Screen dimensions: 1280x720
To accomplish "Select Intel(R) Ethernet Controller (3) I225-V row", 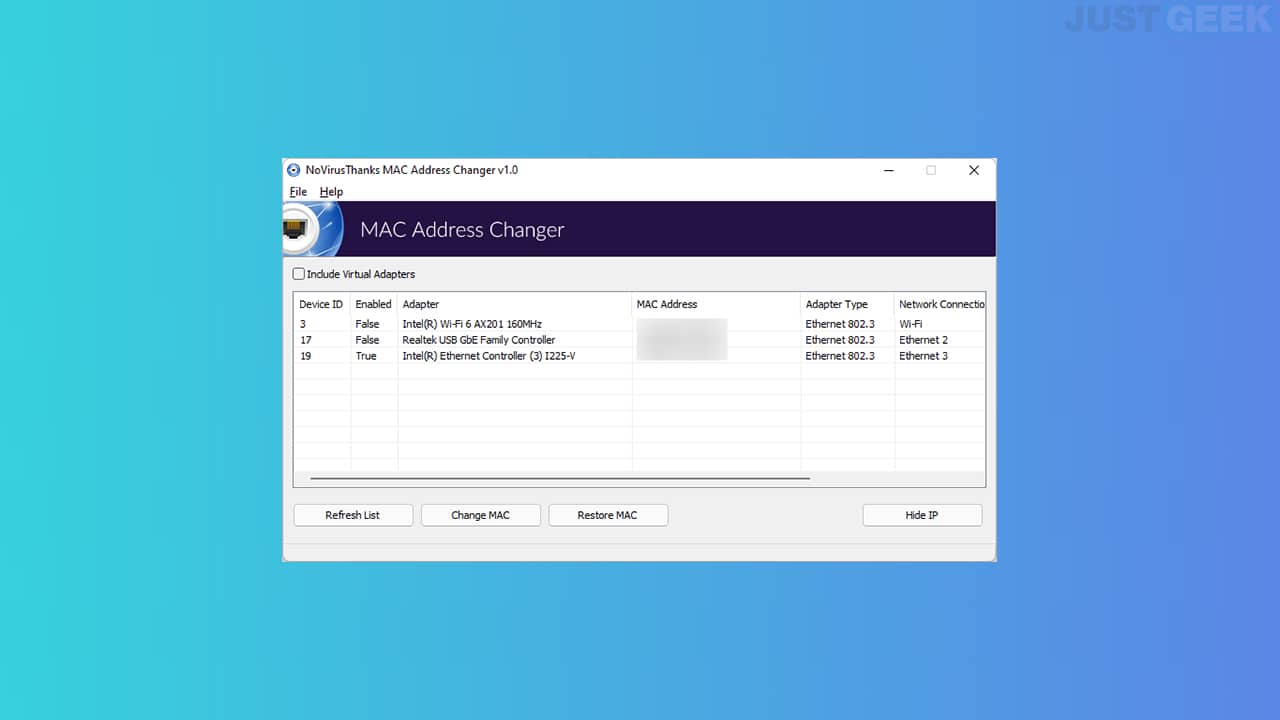I will click(x=640, y=356).
